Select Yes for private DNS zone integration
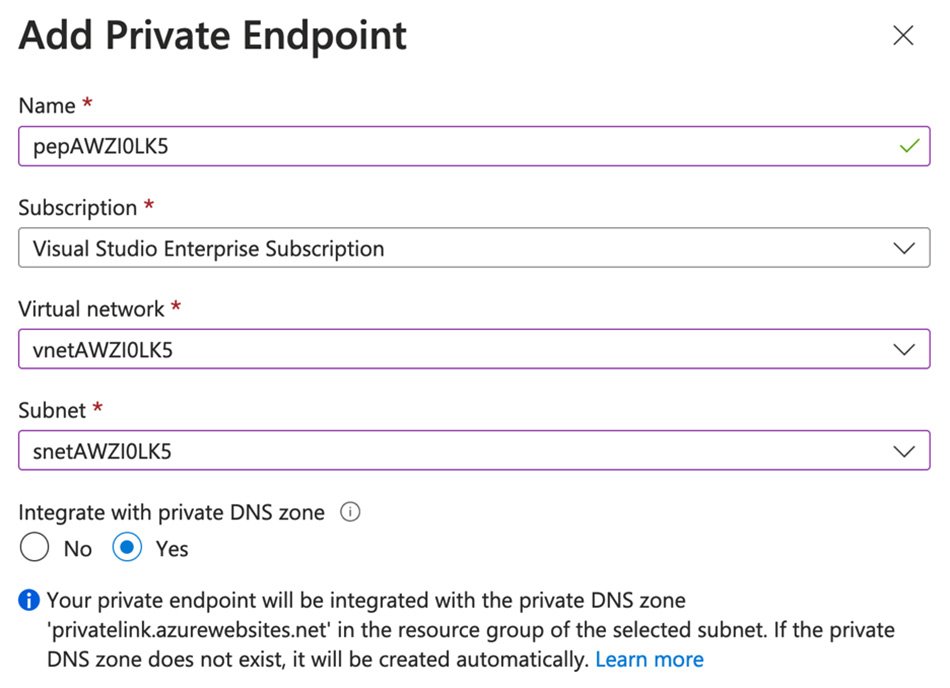The image size is (950, 688). [x=127, y=548]
